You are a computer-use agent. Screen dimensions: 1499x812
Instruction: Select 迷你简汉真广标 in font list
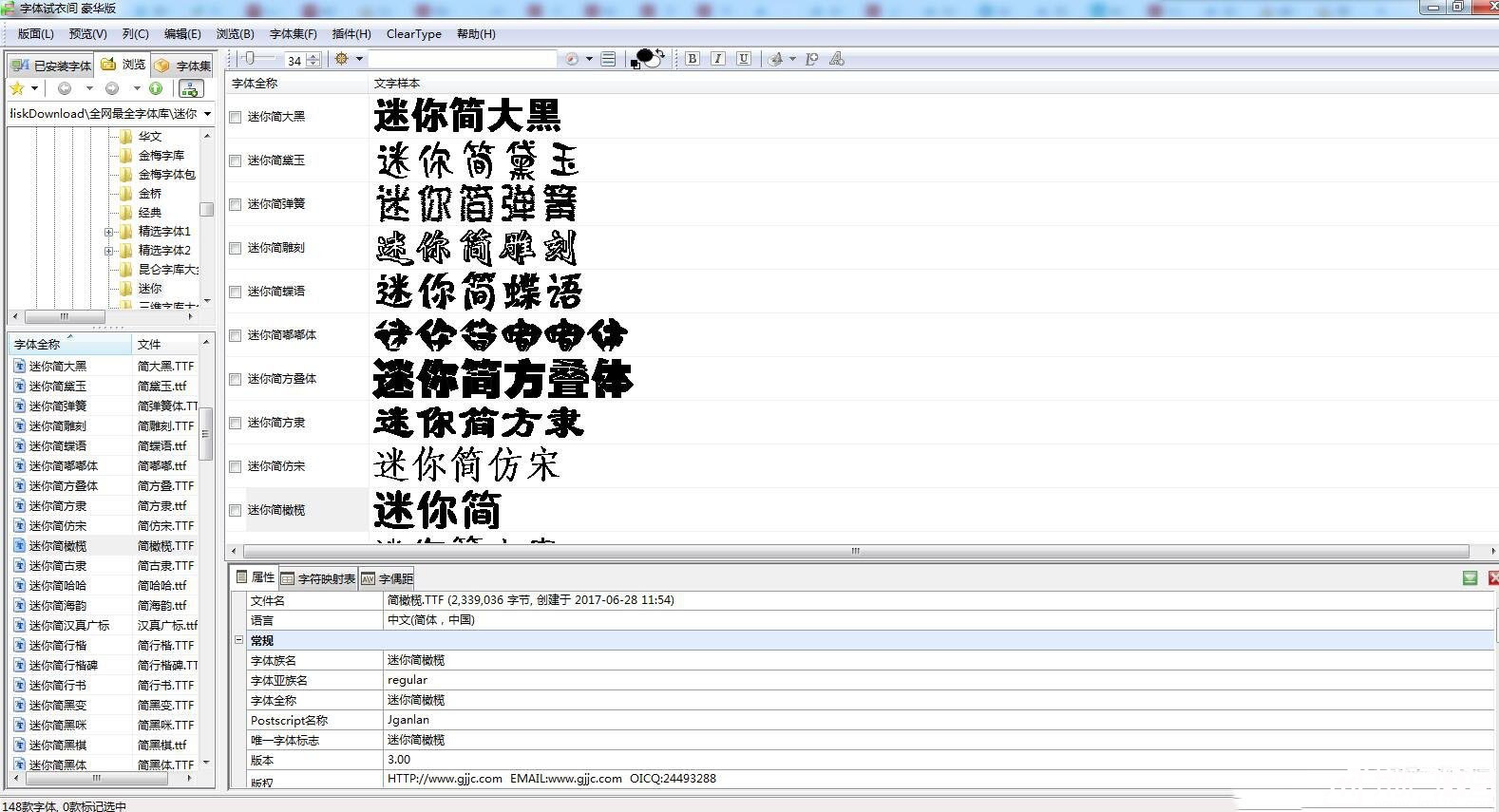pyautogui.click(x=69, y=625)
